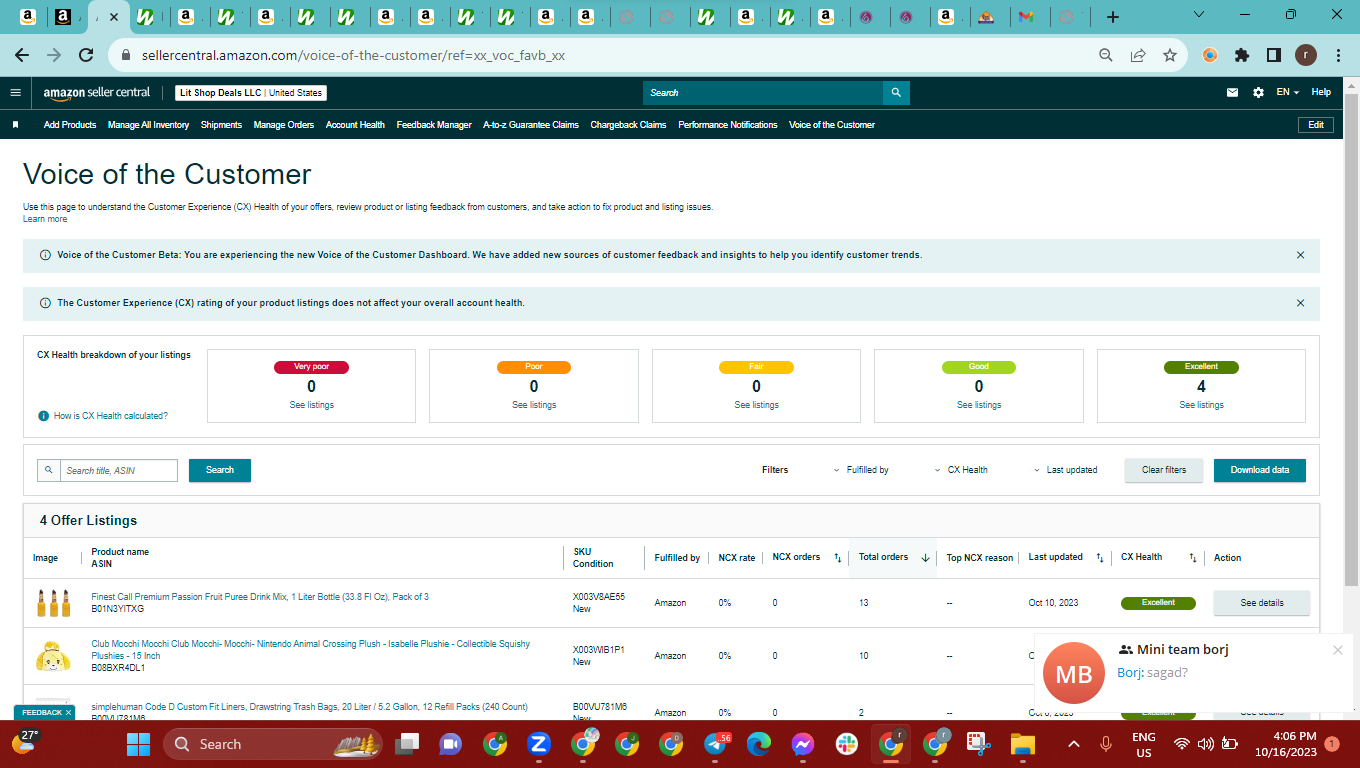Dismiss the CX rating account health notice

1300,303
